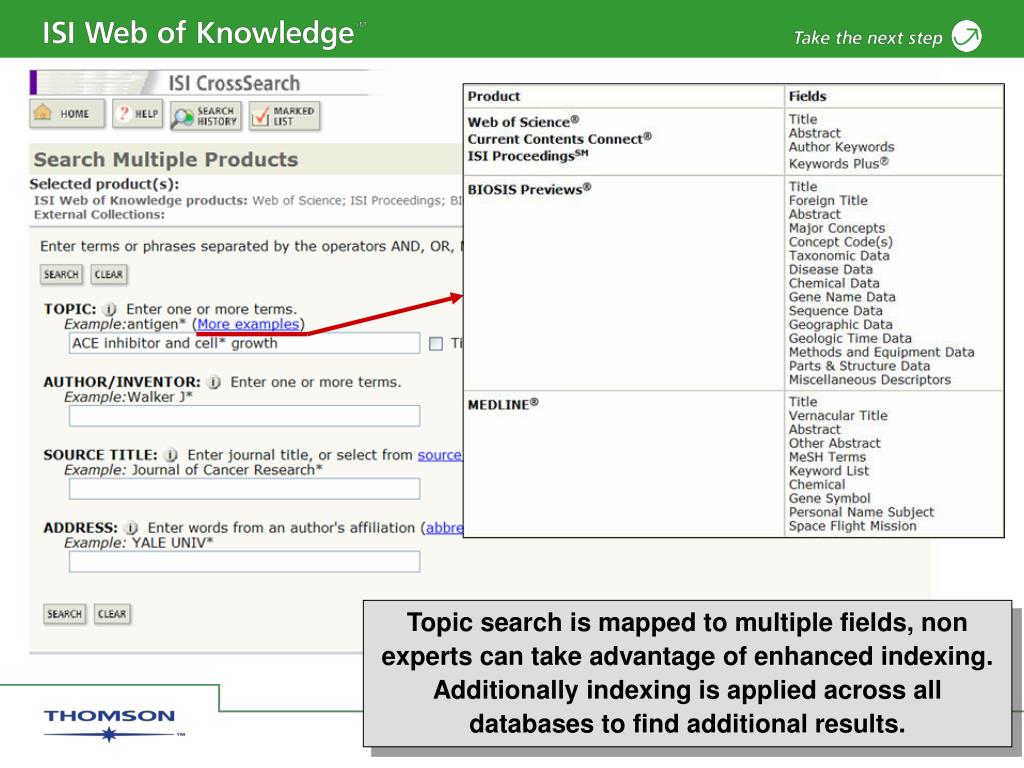Open the Help toolbar button

click(137, 114)
